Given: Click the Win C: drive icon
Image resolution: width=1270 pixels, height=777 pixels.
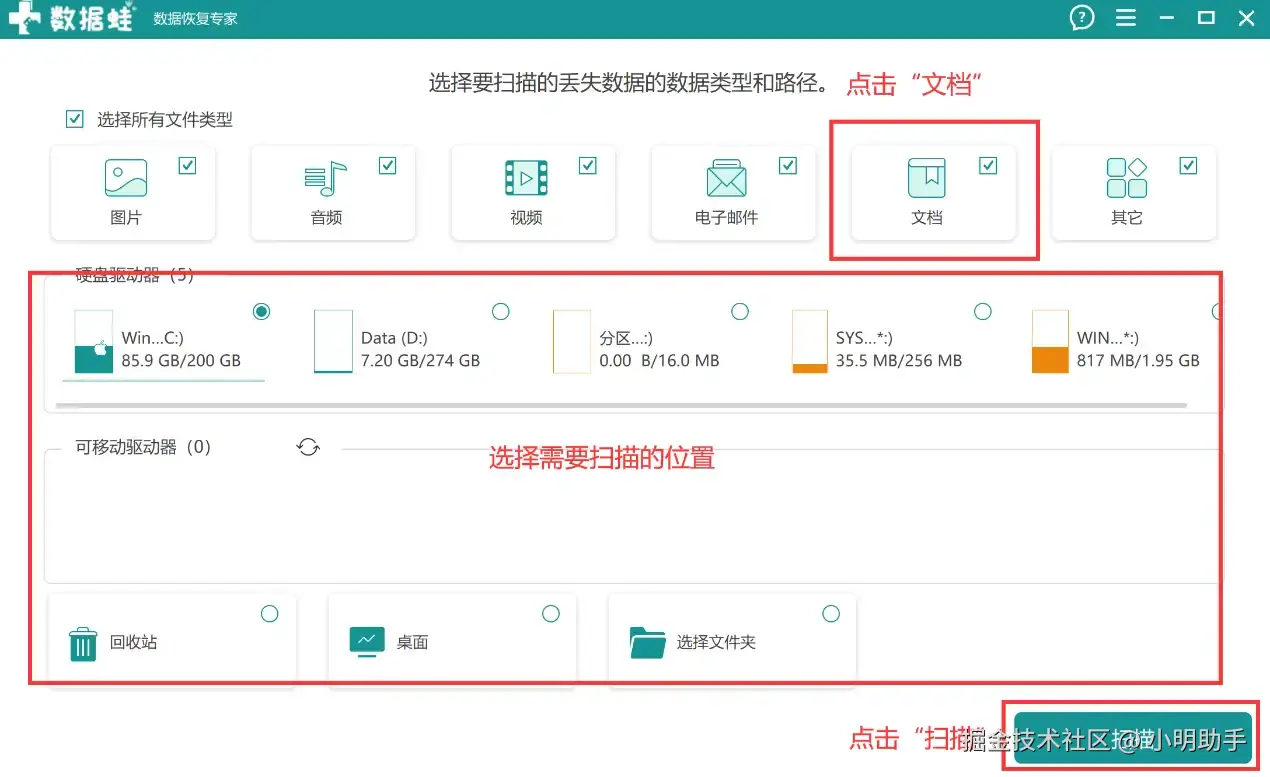Looking at the screenshot, I should click(93, 341).
